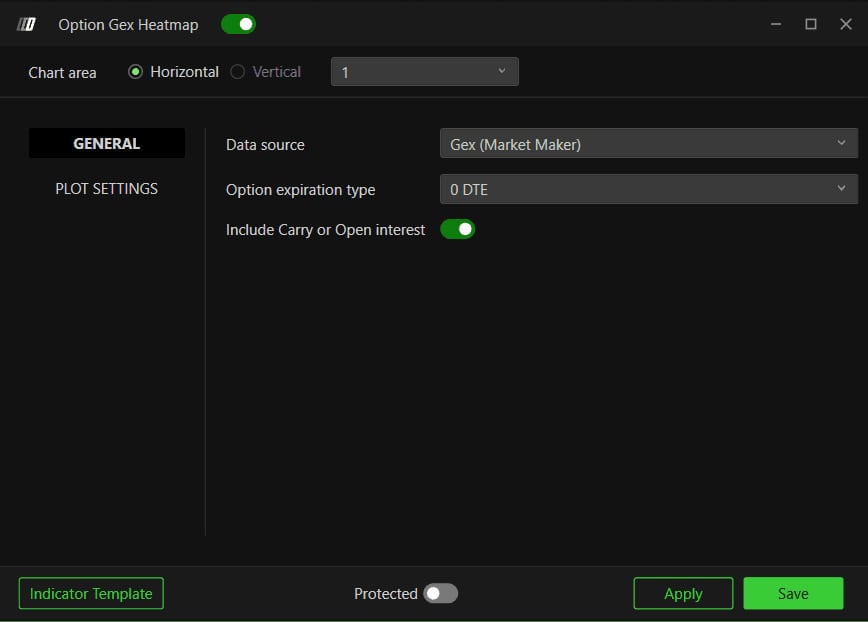This screenshot has height=622, width=868.
Task: Click the Indicator Template button
Action: click(x=91, y=593)
